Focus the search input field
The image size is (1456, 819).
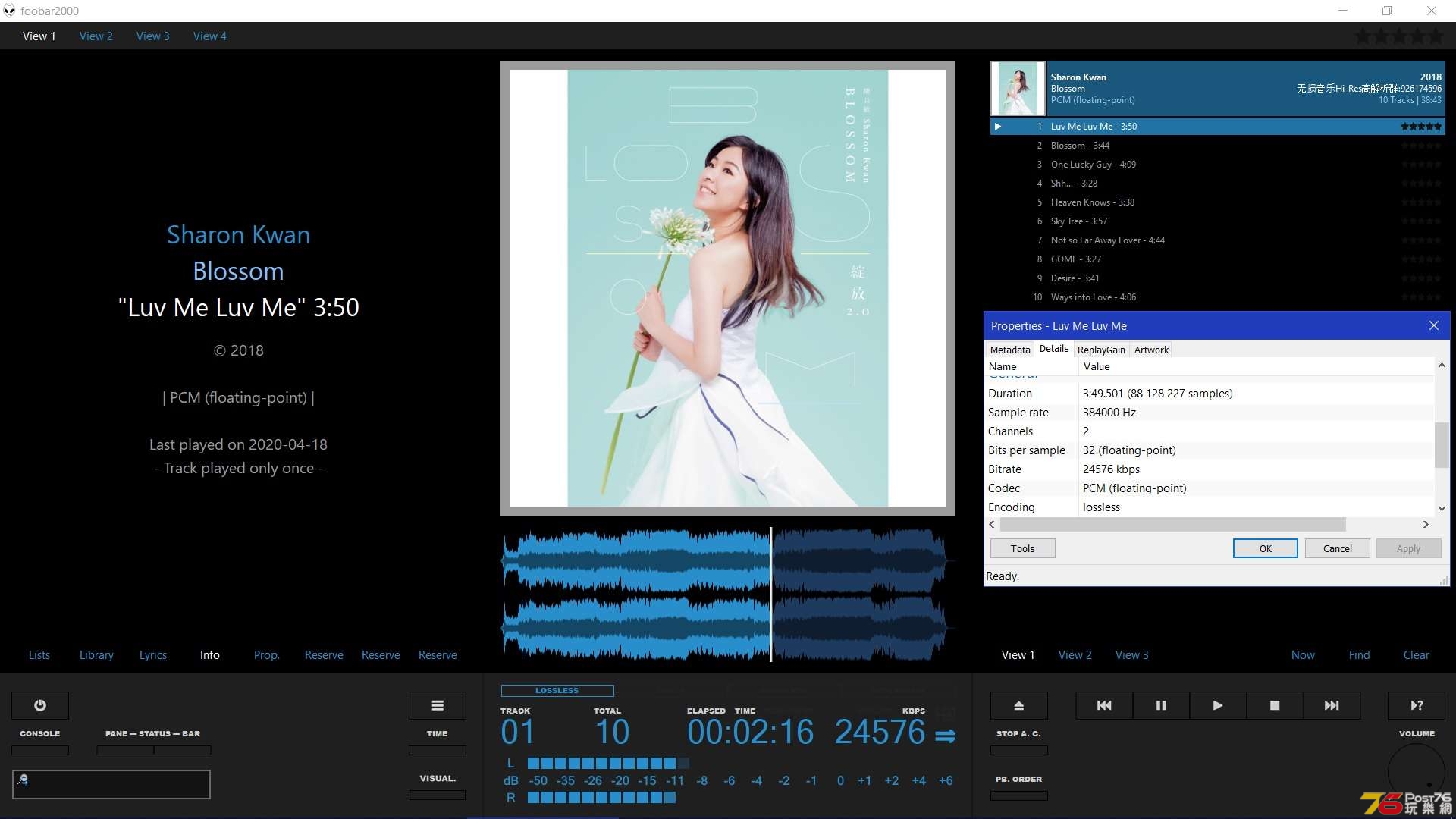[x=111, y=784]
